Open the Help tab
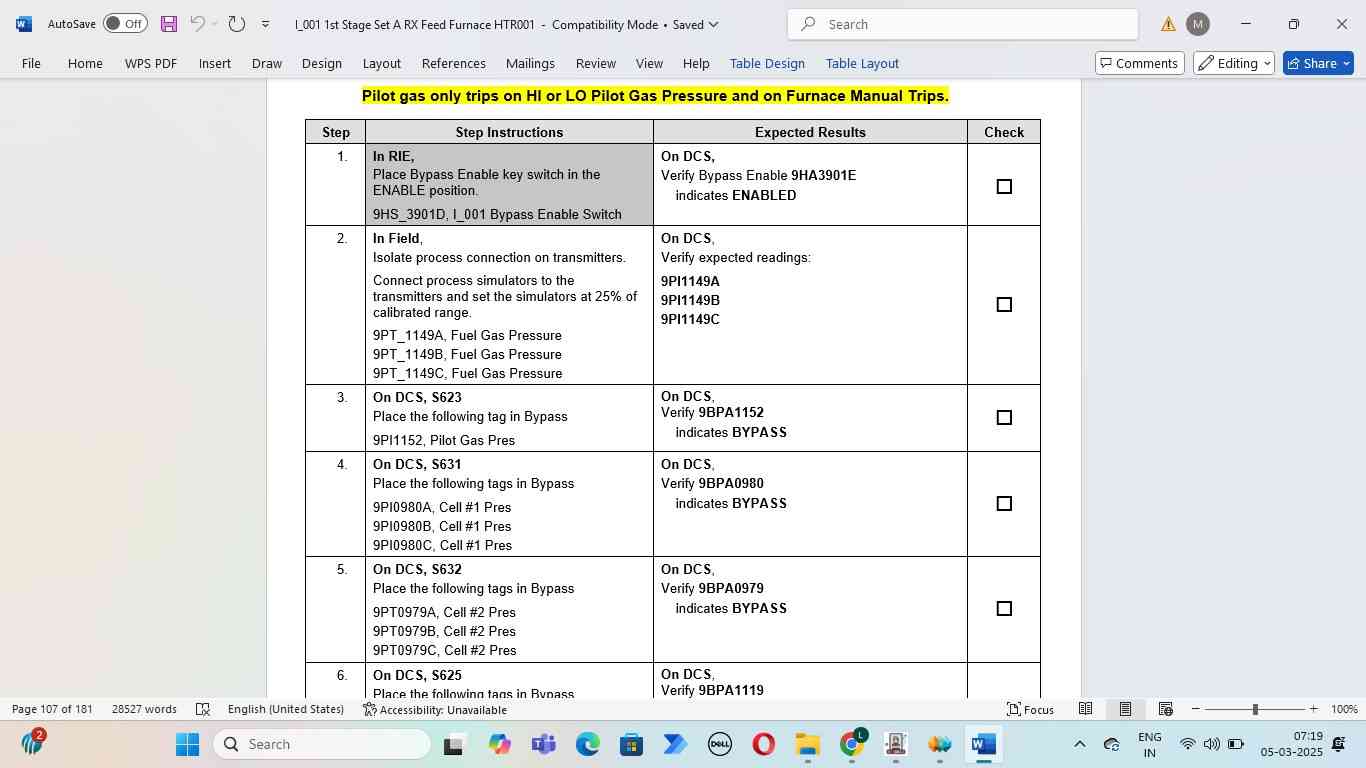The image size is (1366, 768). (x=696, y=63)
